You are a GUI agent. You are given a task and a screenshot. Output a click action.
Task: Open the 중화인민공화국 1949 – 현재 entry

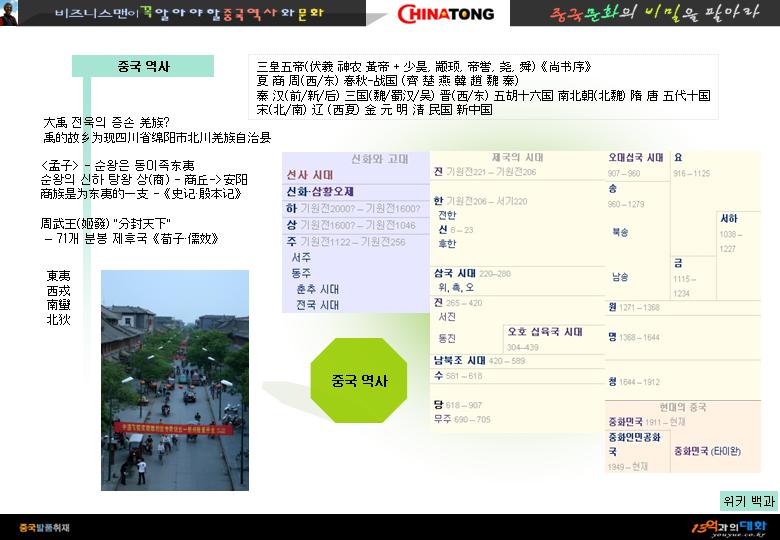[x=634, y=451]
